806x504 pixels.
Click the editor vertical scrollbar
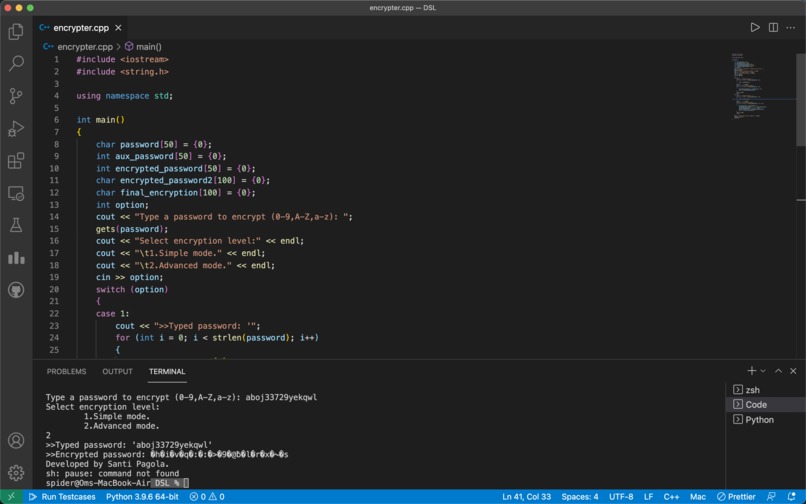click(801, 98)
